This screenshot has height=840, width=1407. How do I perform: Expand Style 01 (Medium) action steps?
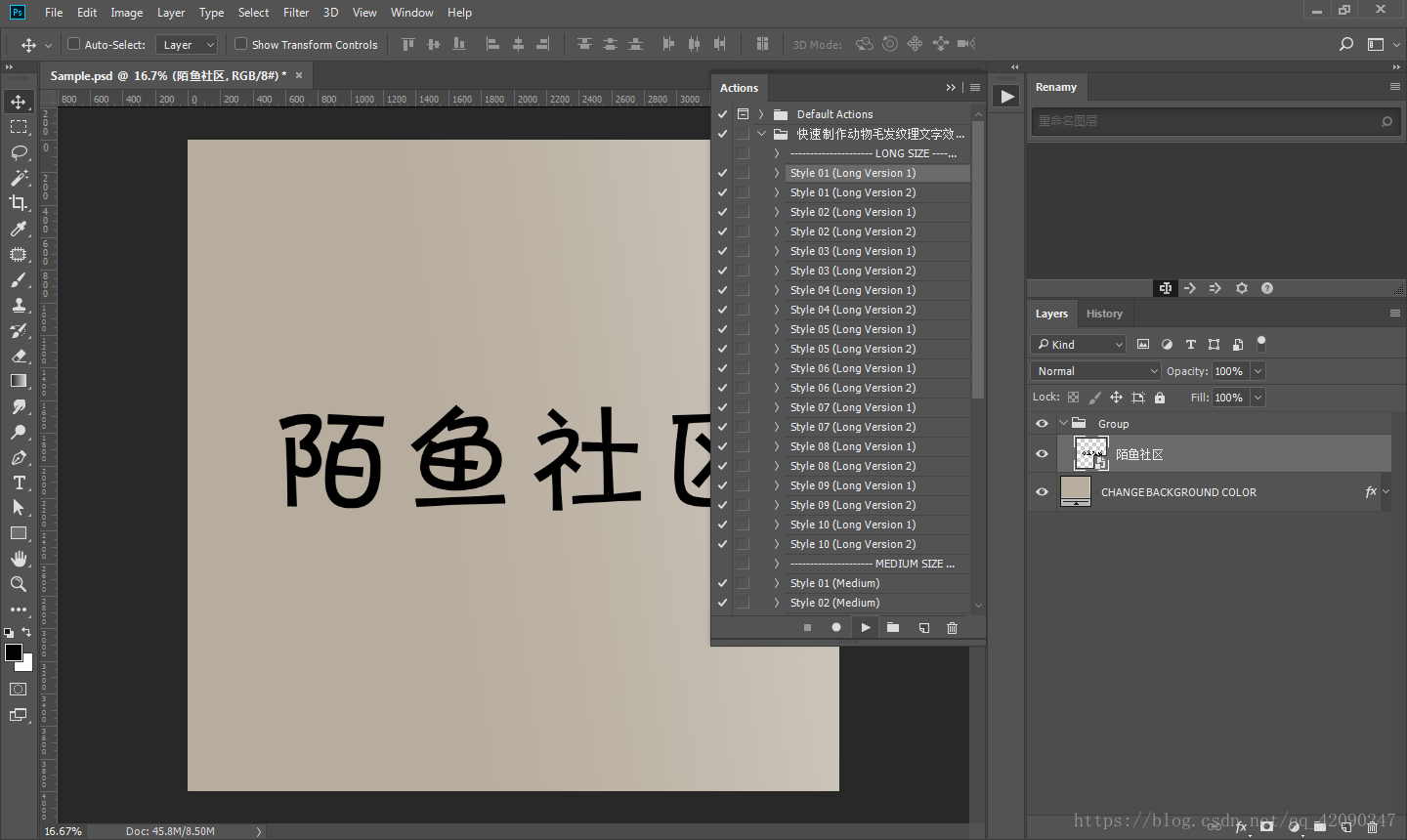click(777, 583)
